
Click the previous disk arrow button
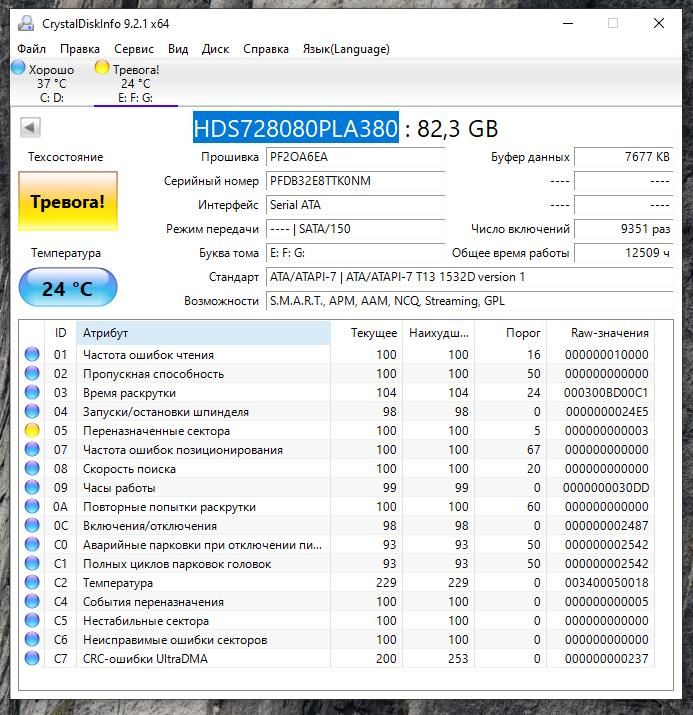click(x=30, y=128)
